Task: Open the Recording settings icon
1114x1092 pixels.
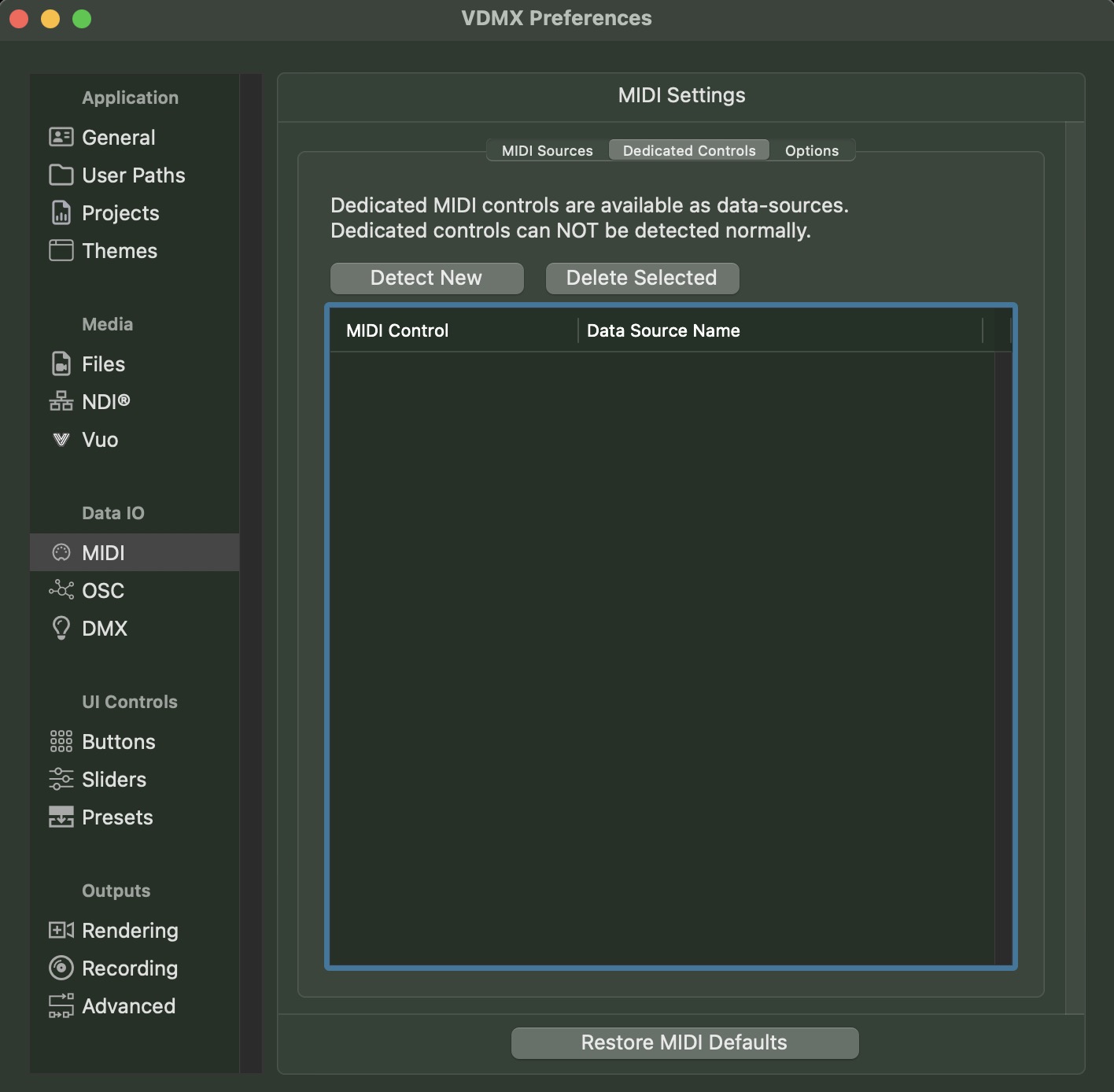Action: 61,968
